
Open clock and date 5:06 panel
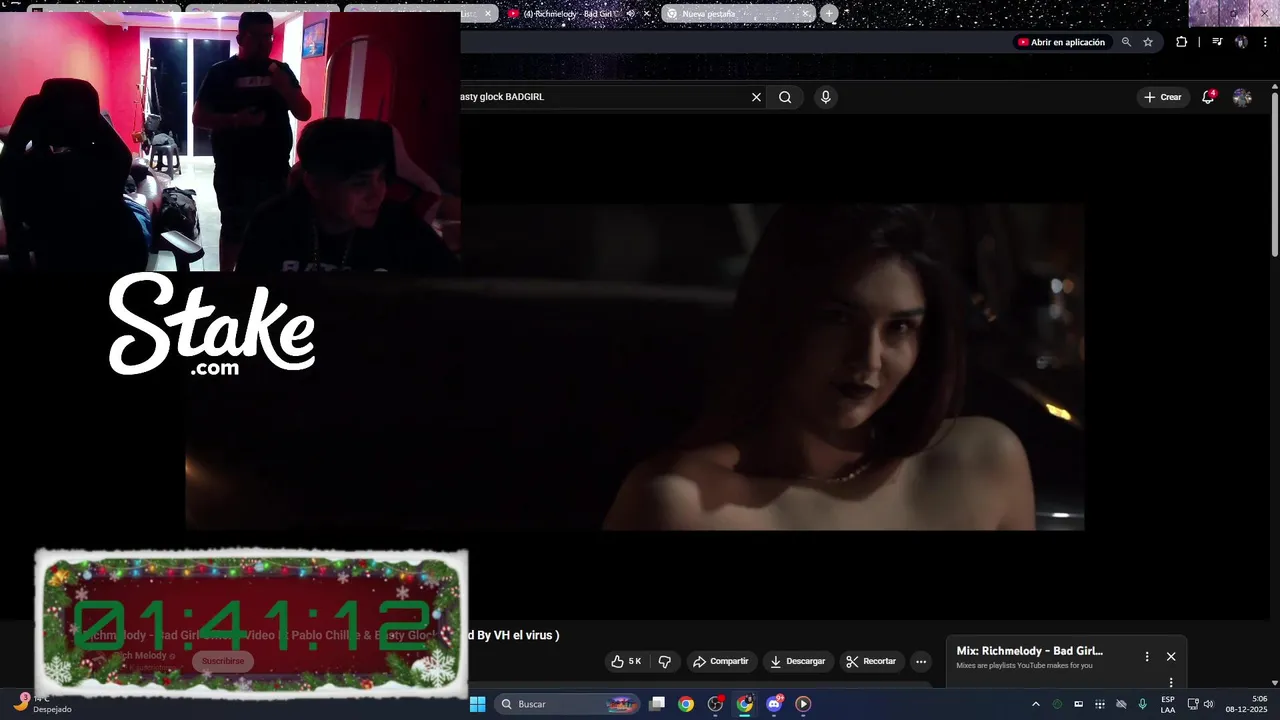point(1247,704)
